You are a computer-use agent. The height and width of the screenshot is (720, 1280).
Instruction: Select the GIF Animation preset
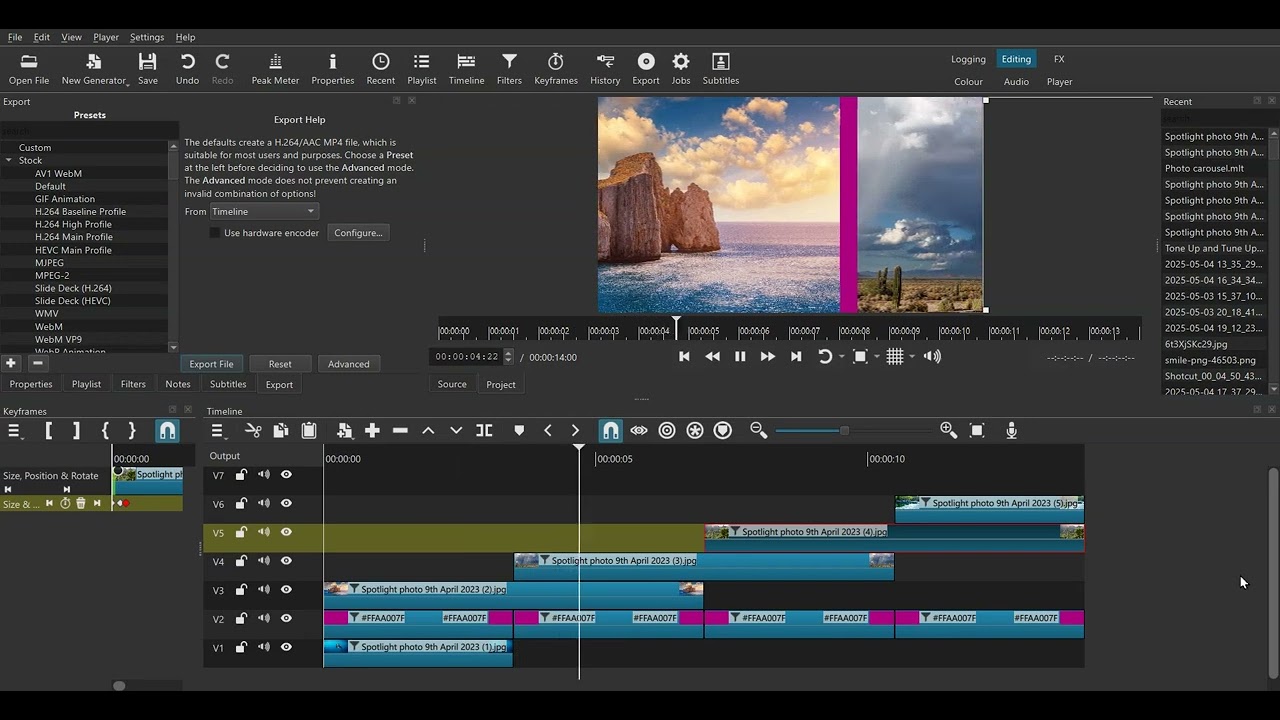point(65,199)
